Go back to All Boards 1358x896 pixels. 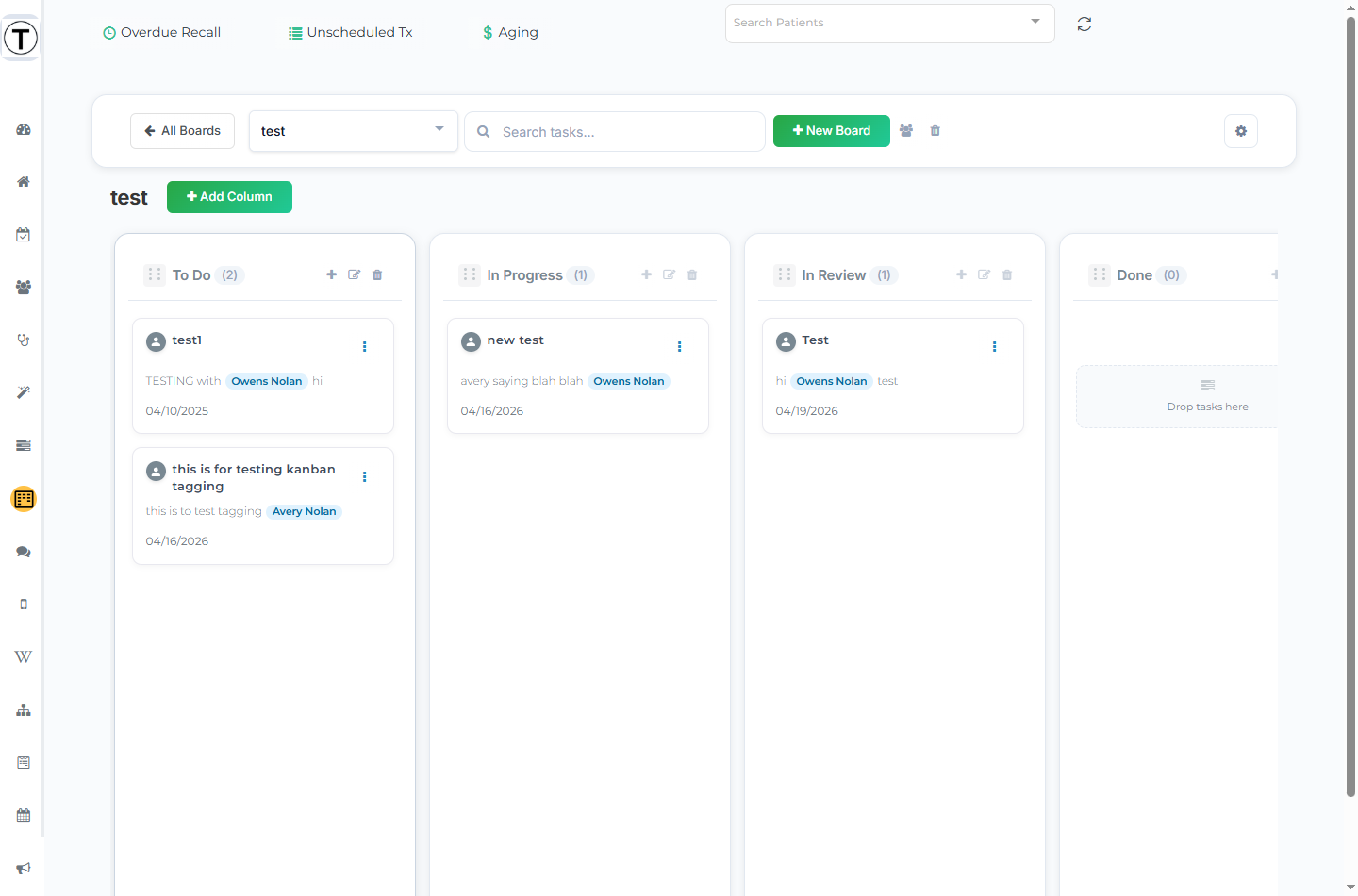[x=182, y=131]
